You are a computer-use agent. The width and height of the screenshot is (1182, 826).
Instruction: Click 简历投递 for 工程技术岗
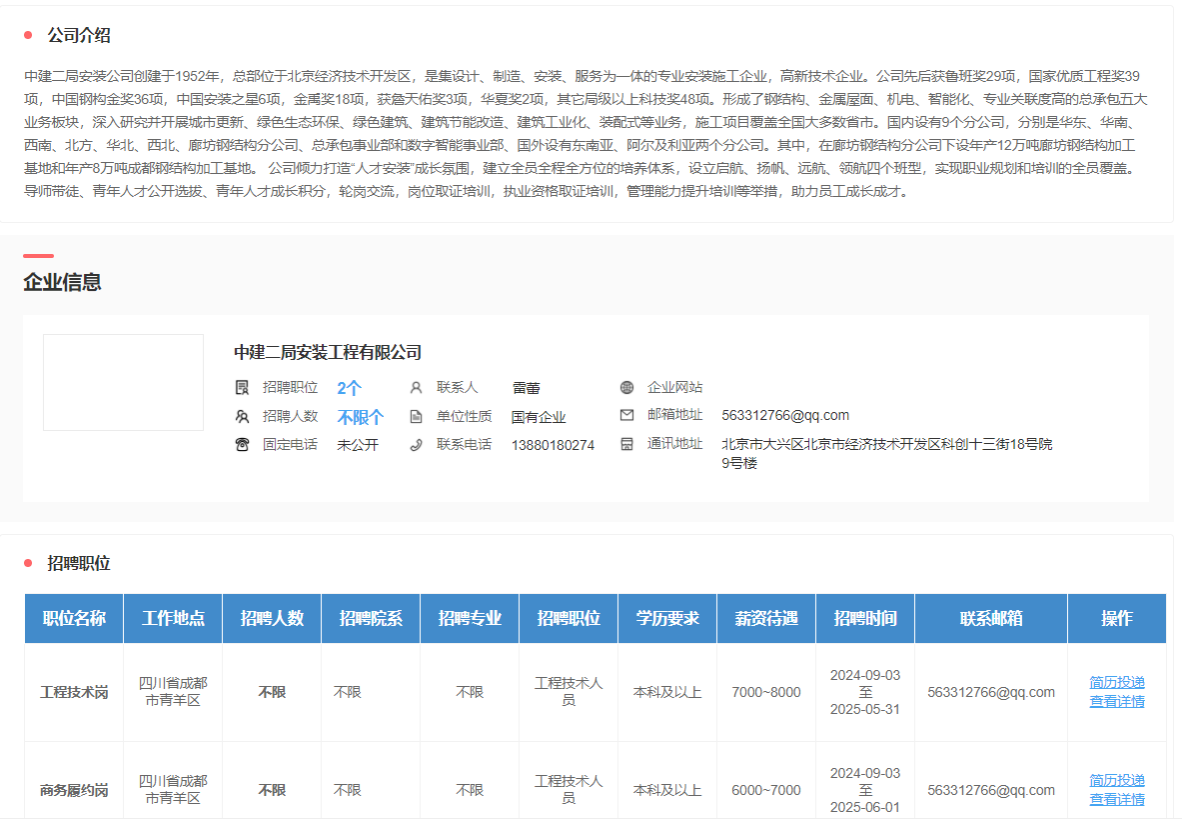1116,682
